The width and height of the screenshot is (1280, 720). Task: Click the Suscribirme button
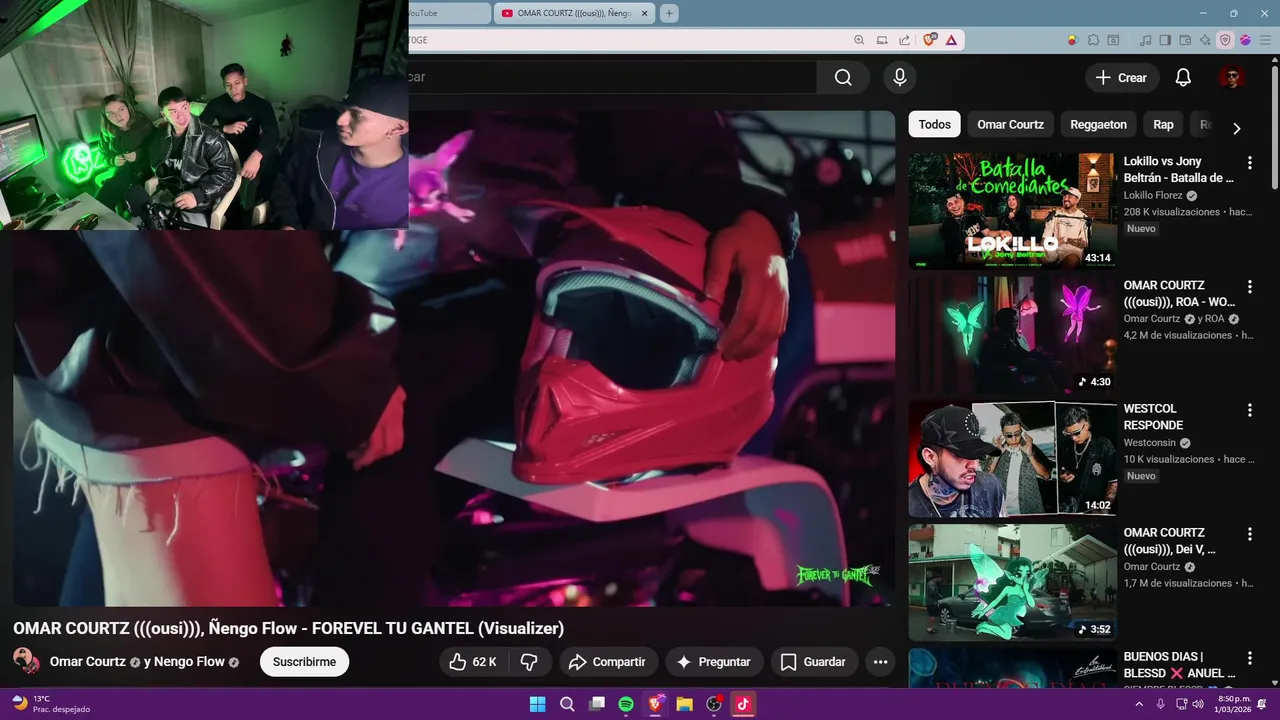[x=304, y=662]
